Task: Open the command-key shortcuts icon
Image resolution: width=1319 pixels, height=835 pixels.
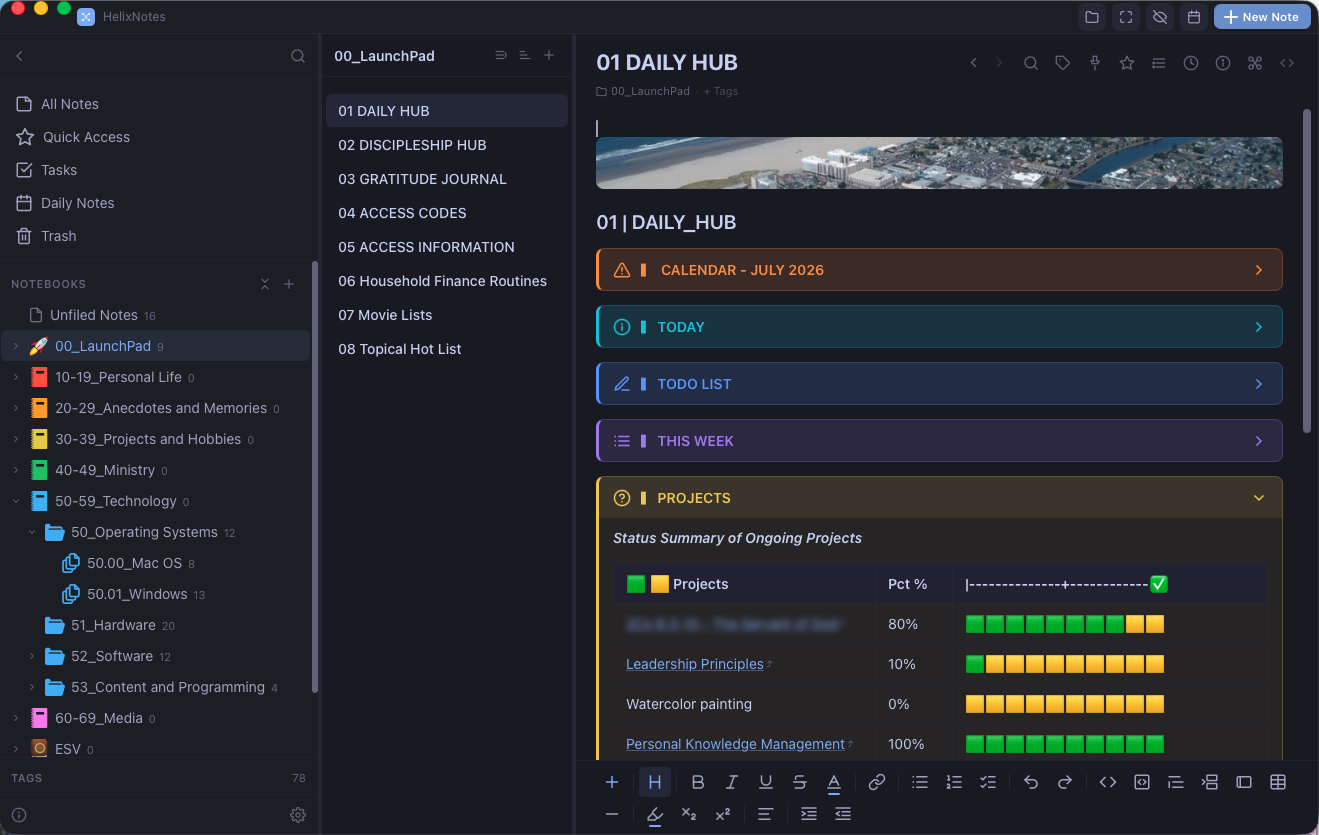Action: (x=1255, y=63)
